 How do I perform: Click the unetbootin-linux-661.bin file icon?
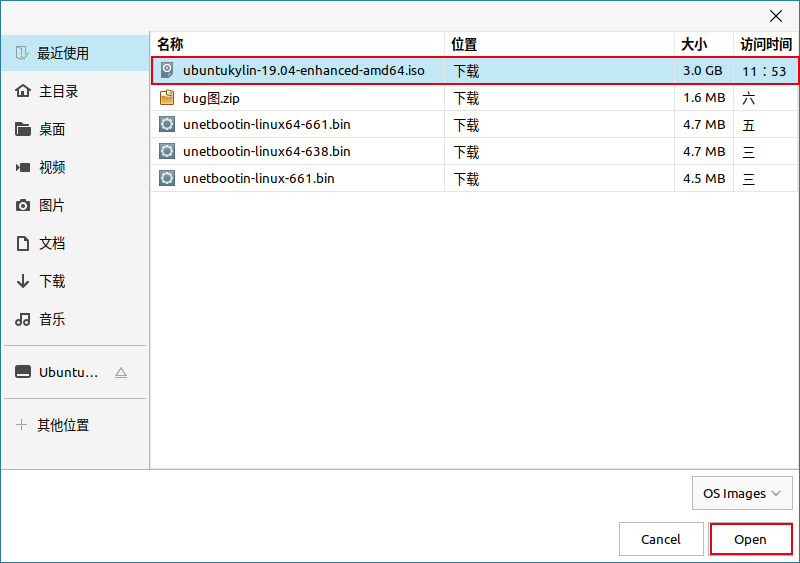(167, 178)
